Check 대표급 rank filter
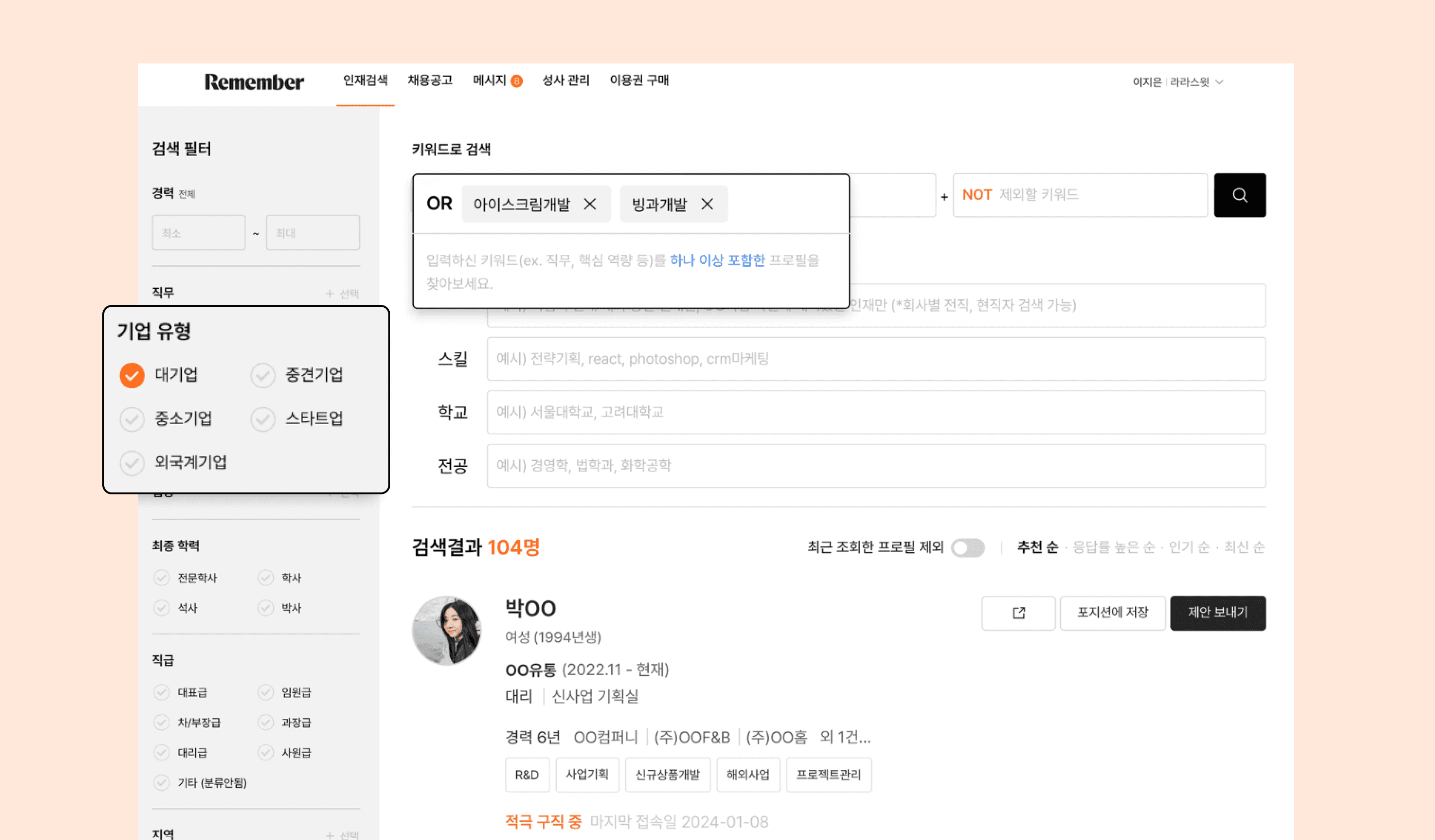This screenshot has width=1435, height=840. pyautogui.click(x=161, y=692)
